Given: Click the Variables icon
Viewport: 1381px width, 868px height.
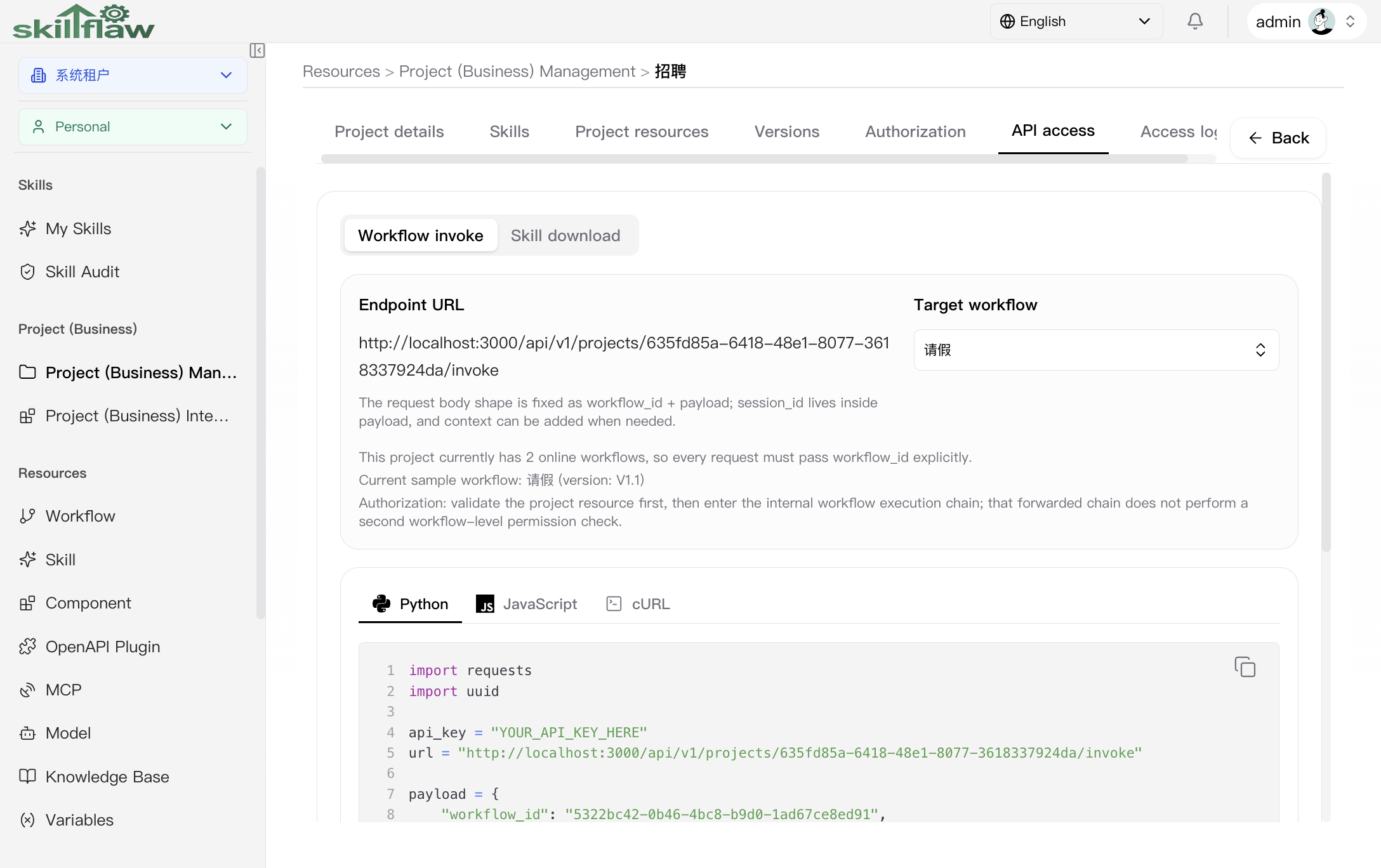Looking at the screenshot, I should point(27,820).
